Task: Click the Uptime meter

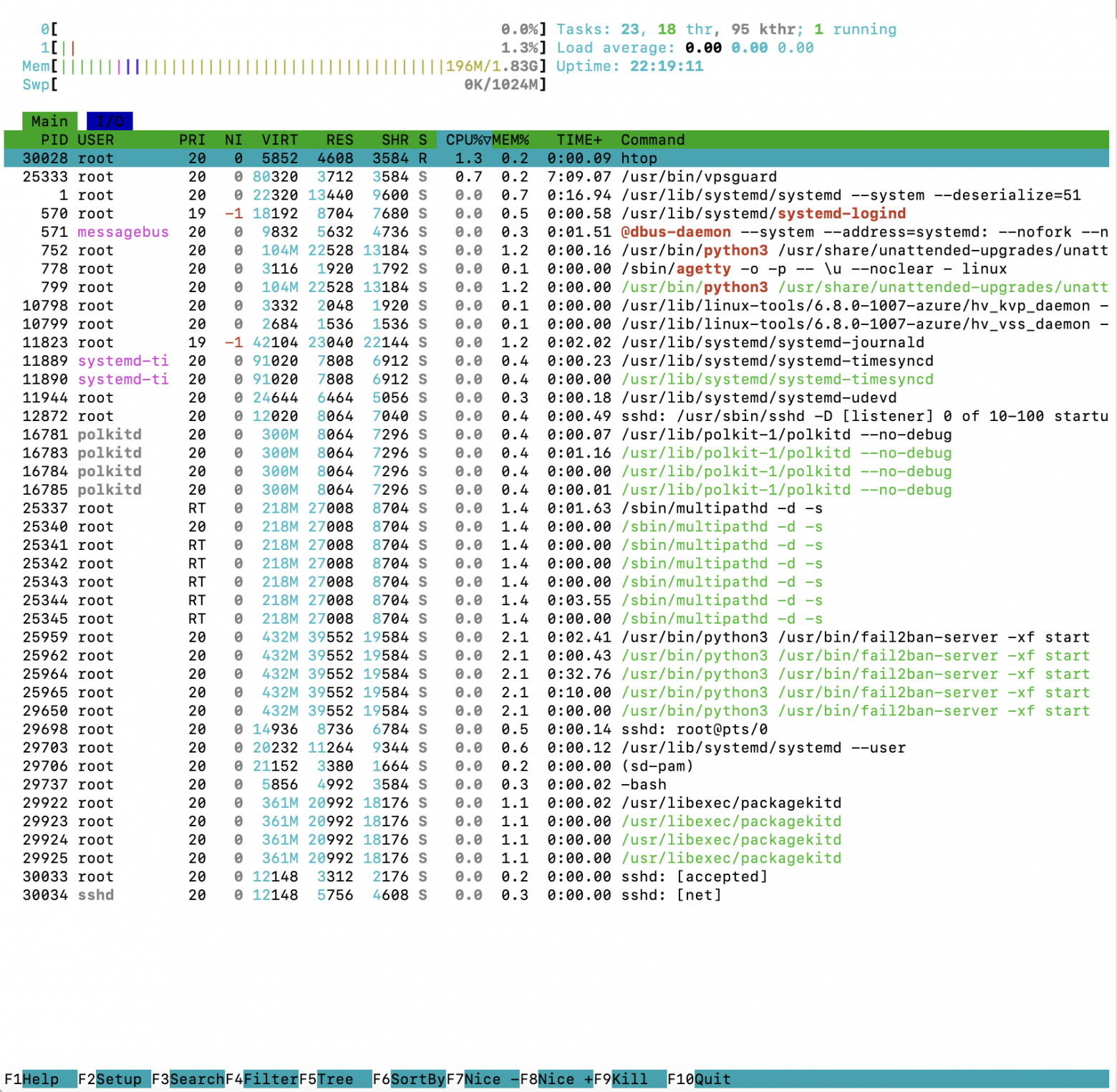Action: click(x=630, y=67)
